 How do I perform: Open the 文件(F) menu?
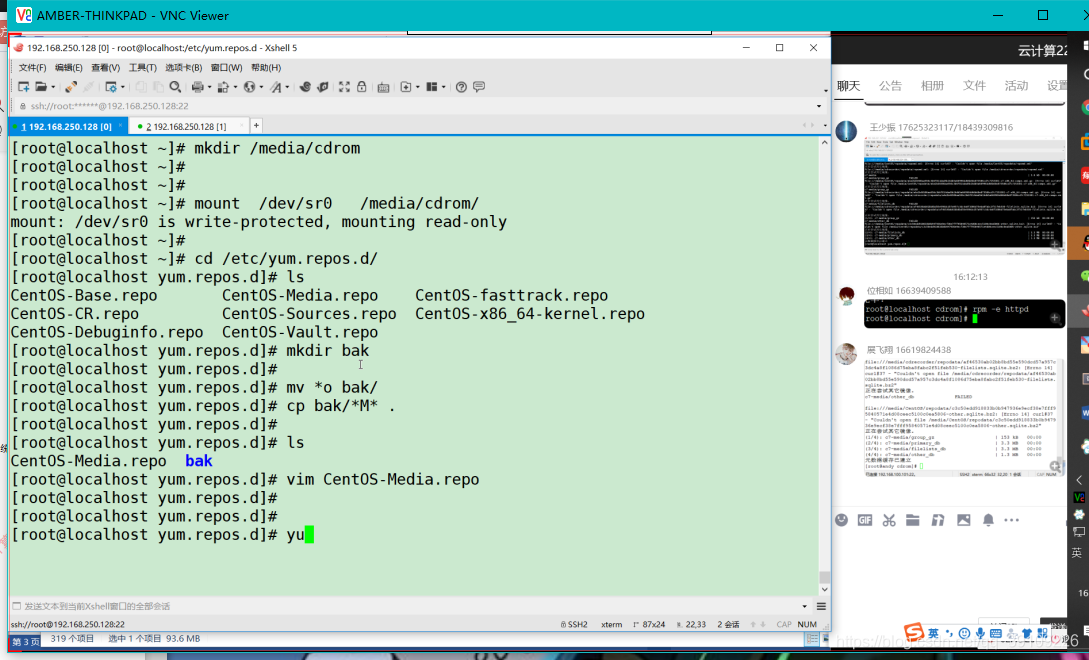(x=32, y=67)
